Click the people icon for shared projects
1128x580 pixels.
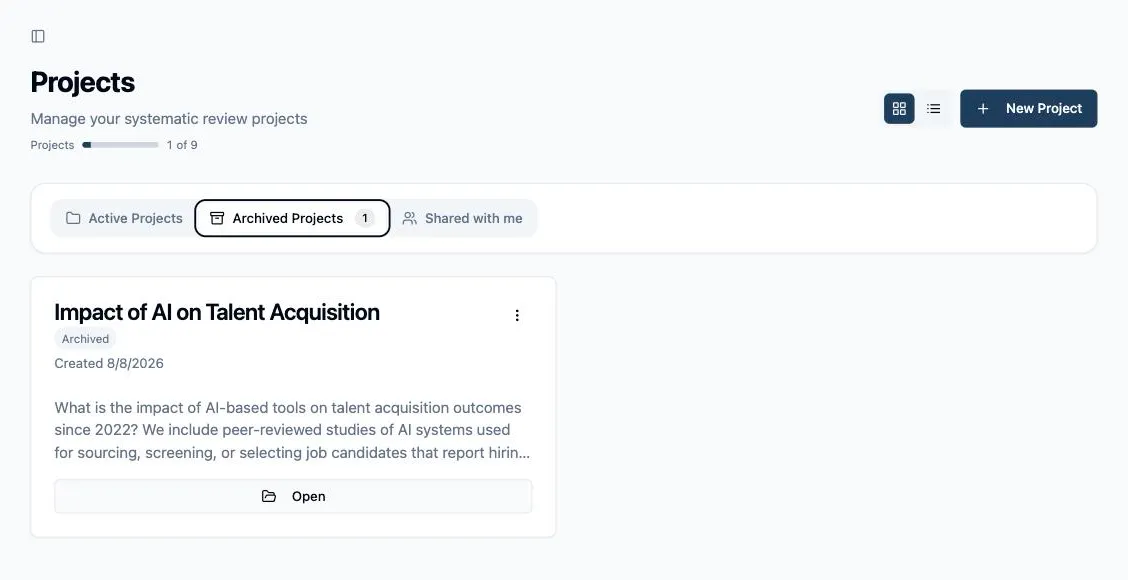click(x=409, y=218)
